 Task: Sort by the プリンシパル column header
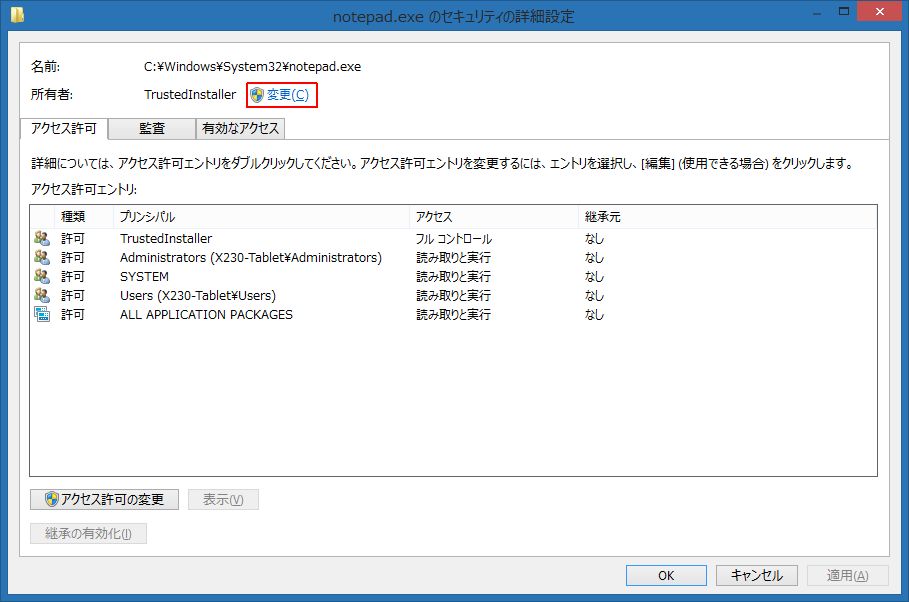coord(260,217)
